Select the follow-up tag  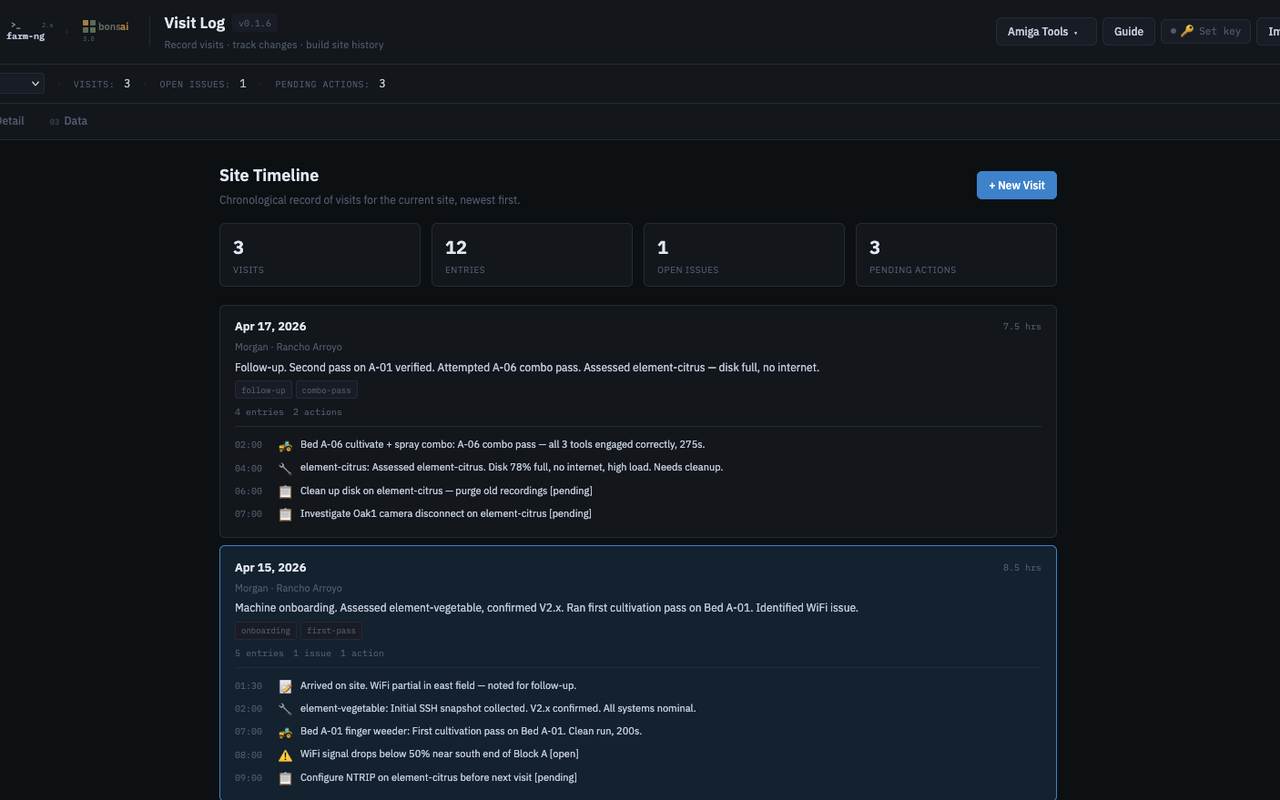pos(263,390)
